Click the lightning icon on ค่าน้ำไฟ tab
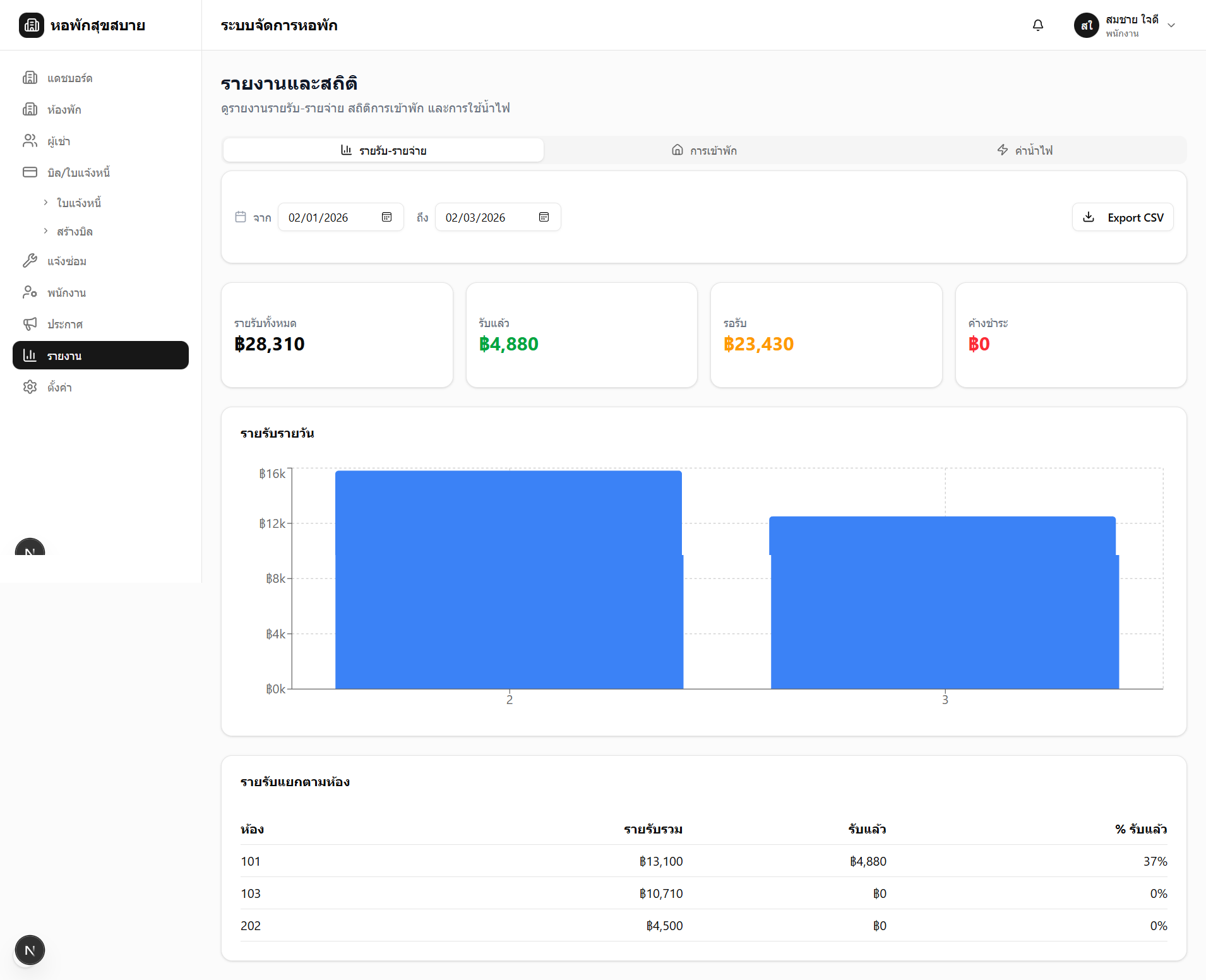The height and width of the screenshot is (980, 1206). [x=1003, y=150]
